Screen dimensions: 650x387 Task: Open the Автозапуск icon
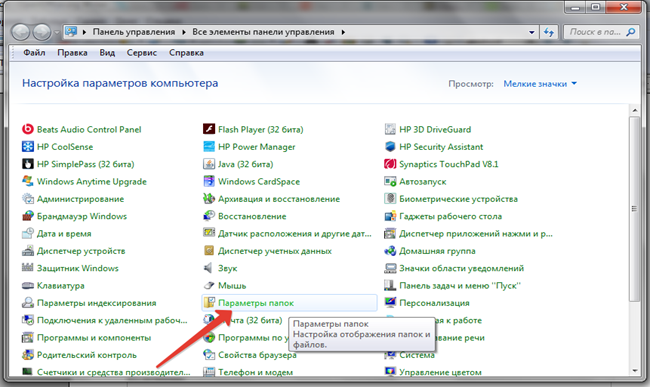coord(390,181)
